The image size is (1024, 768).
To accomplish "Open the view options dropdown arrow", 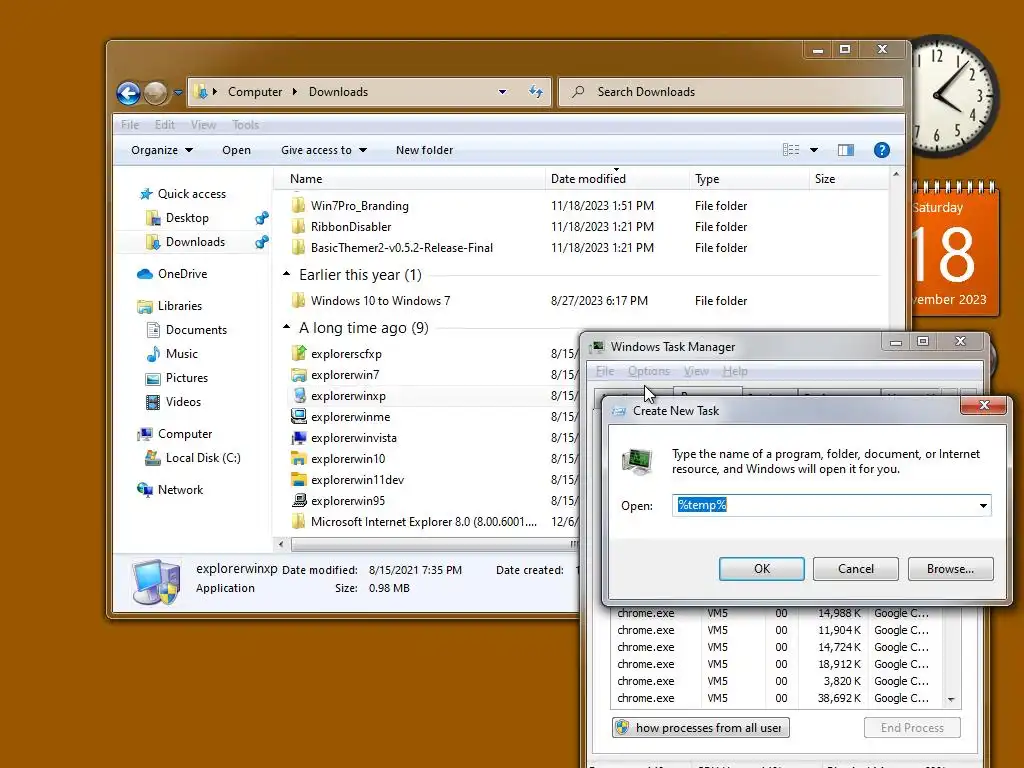I will pos(814,150).
